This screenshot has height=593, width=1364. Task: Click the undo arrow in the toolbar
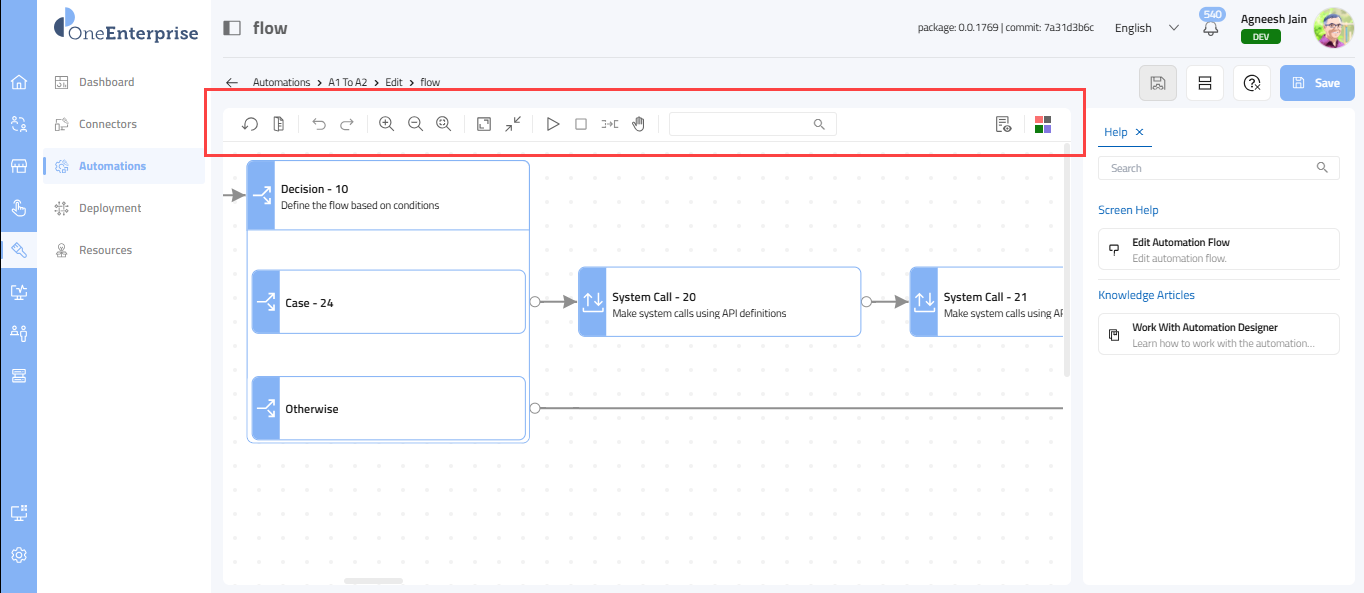[x=319, y=124]
